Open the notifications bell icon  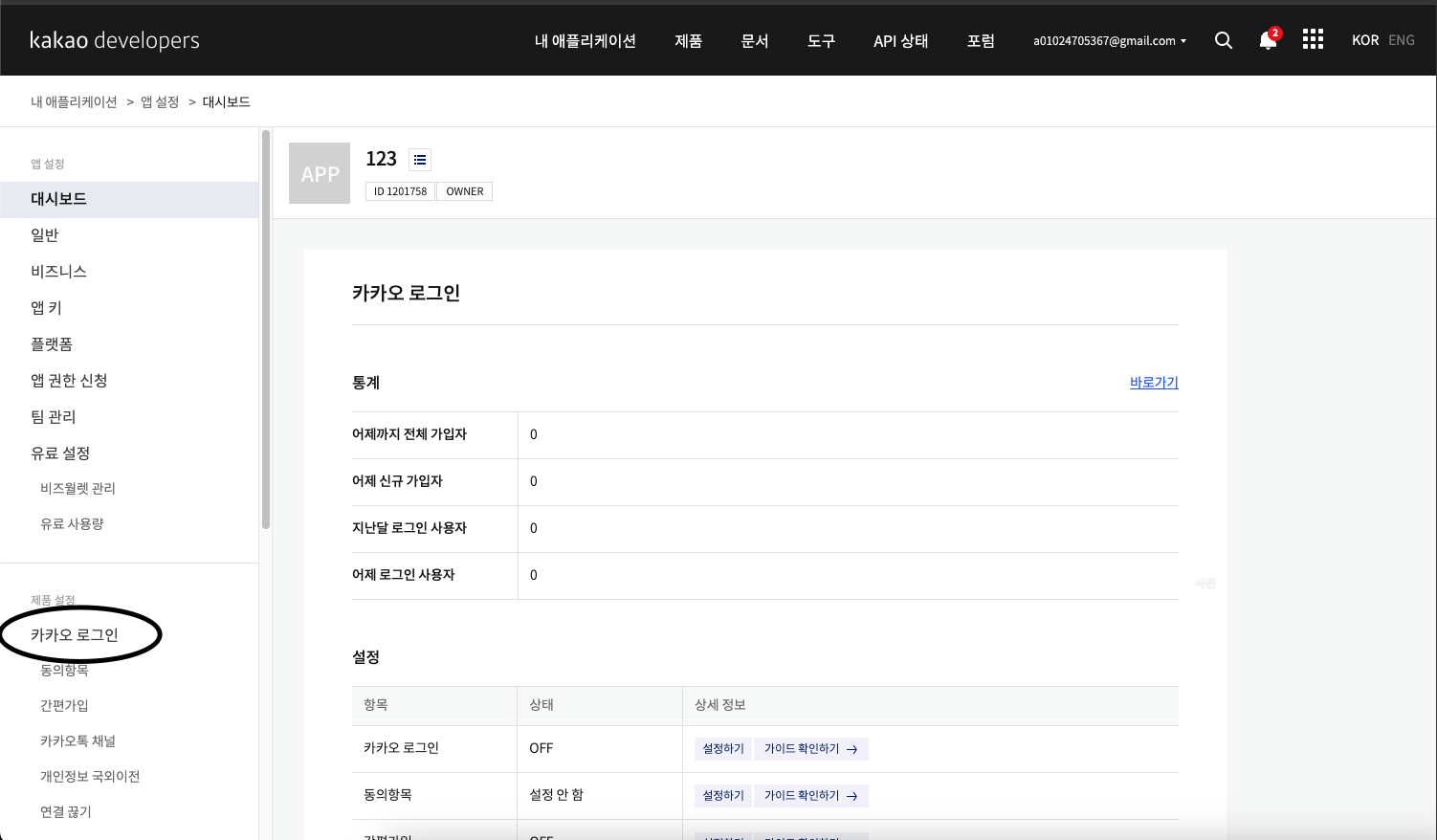(x=1269, y=39)
